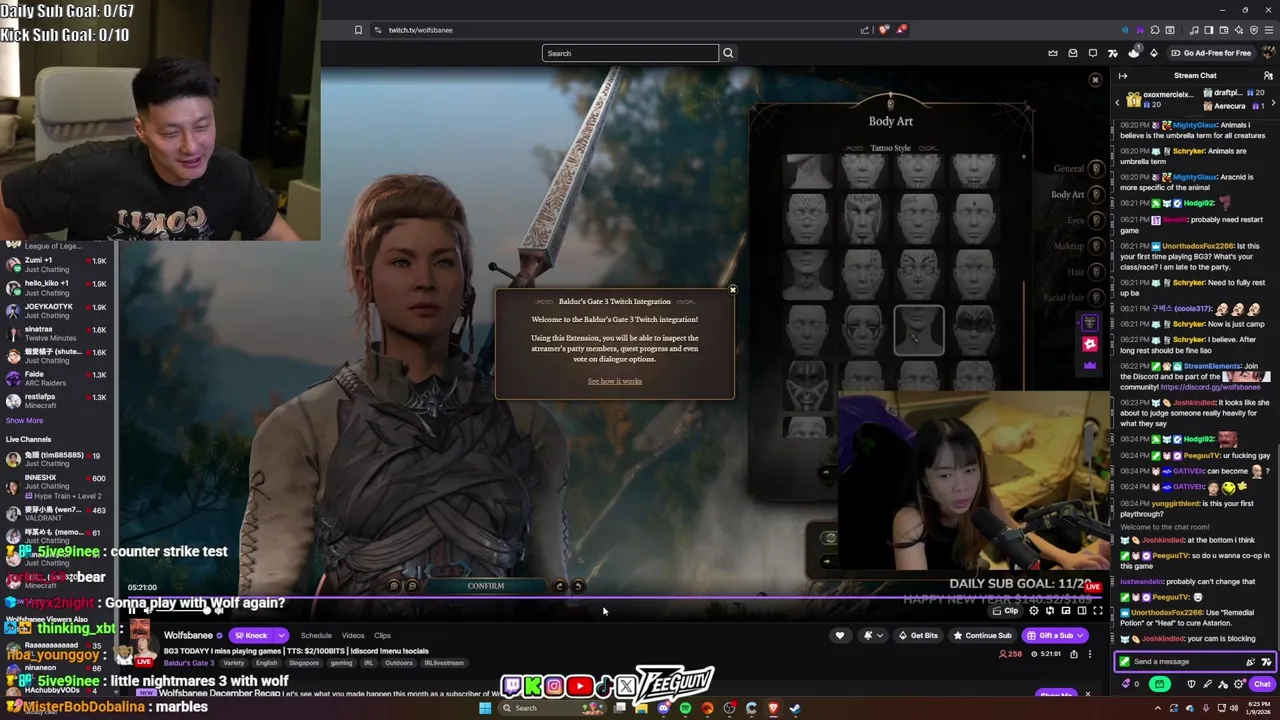Click the Clip button on the player

tap(1005, 611)
